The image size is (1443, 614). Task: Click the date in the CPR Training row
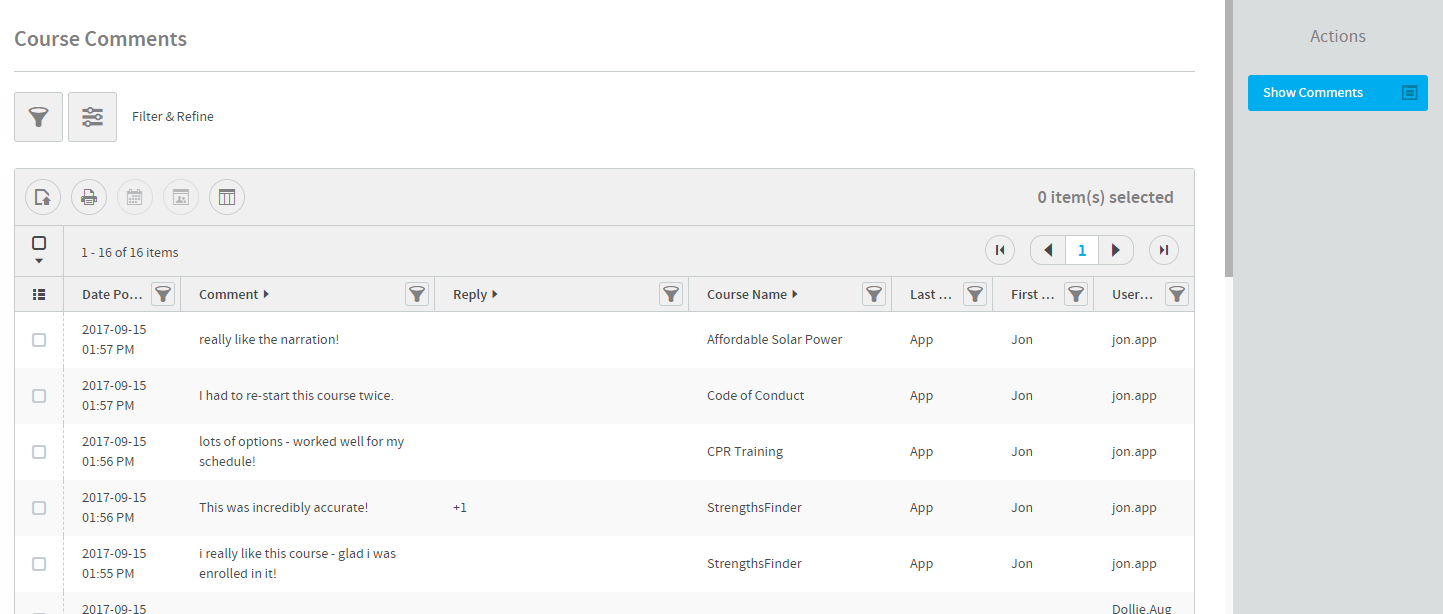[114, 452]
